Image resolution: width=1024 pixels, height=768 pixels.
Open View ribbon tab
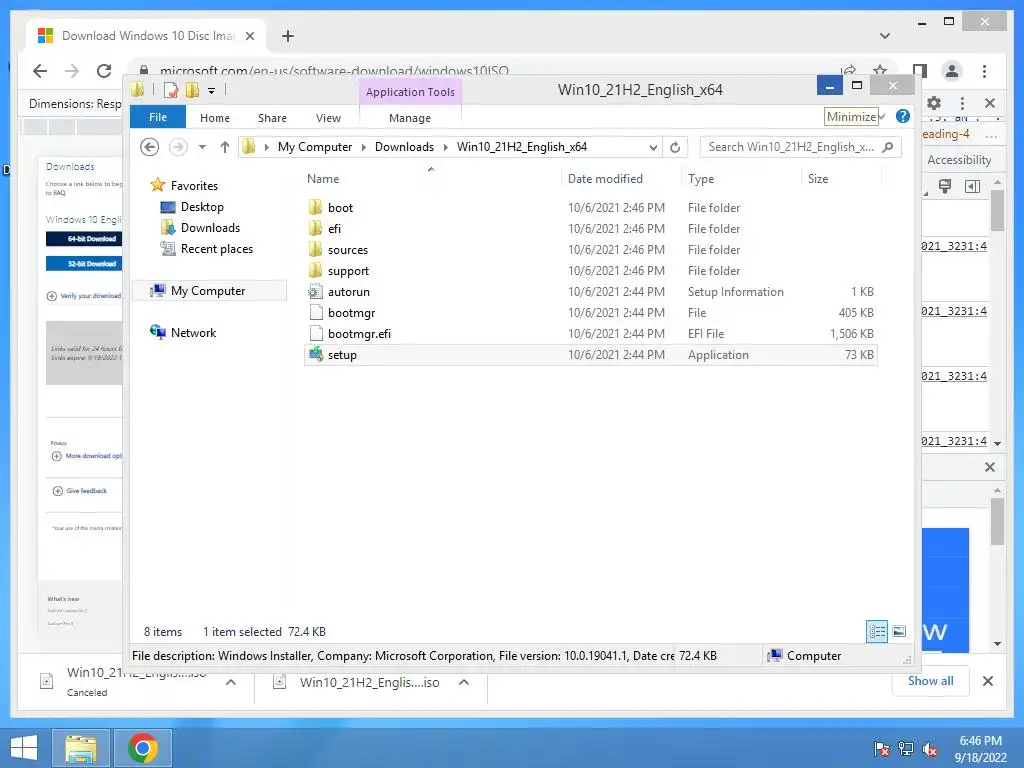328,118
